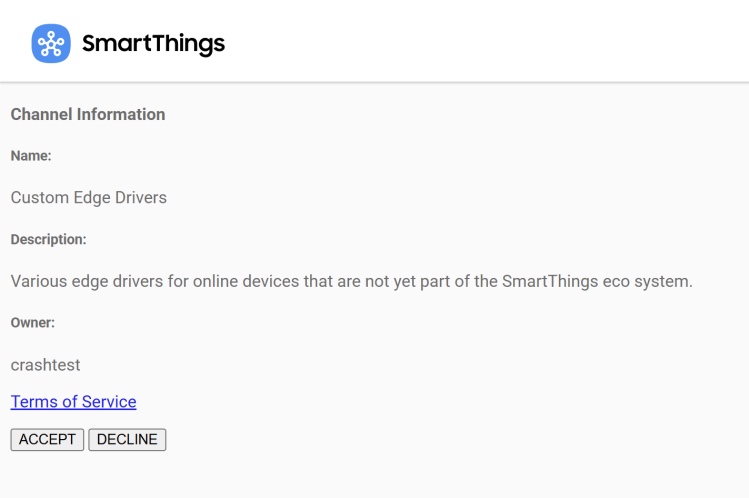
Task: Click the Description: field label
Action: click(x=48, y=240)
